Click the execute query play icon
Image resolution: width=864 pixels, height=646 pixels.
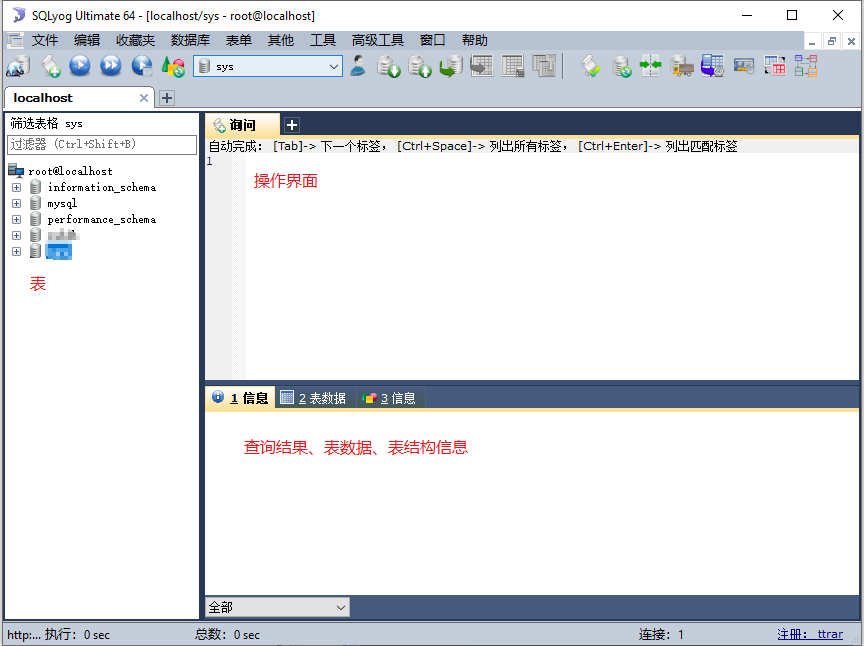click(x=80, y=66)
